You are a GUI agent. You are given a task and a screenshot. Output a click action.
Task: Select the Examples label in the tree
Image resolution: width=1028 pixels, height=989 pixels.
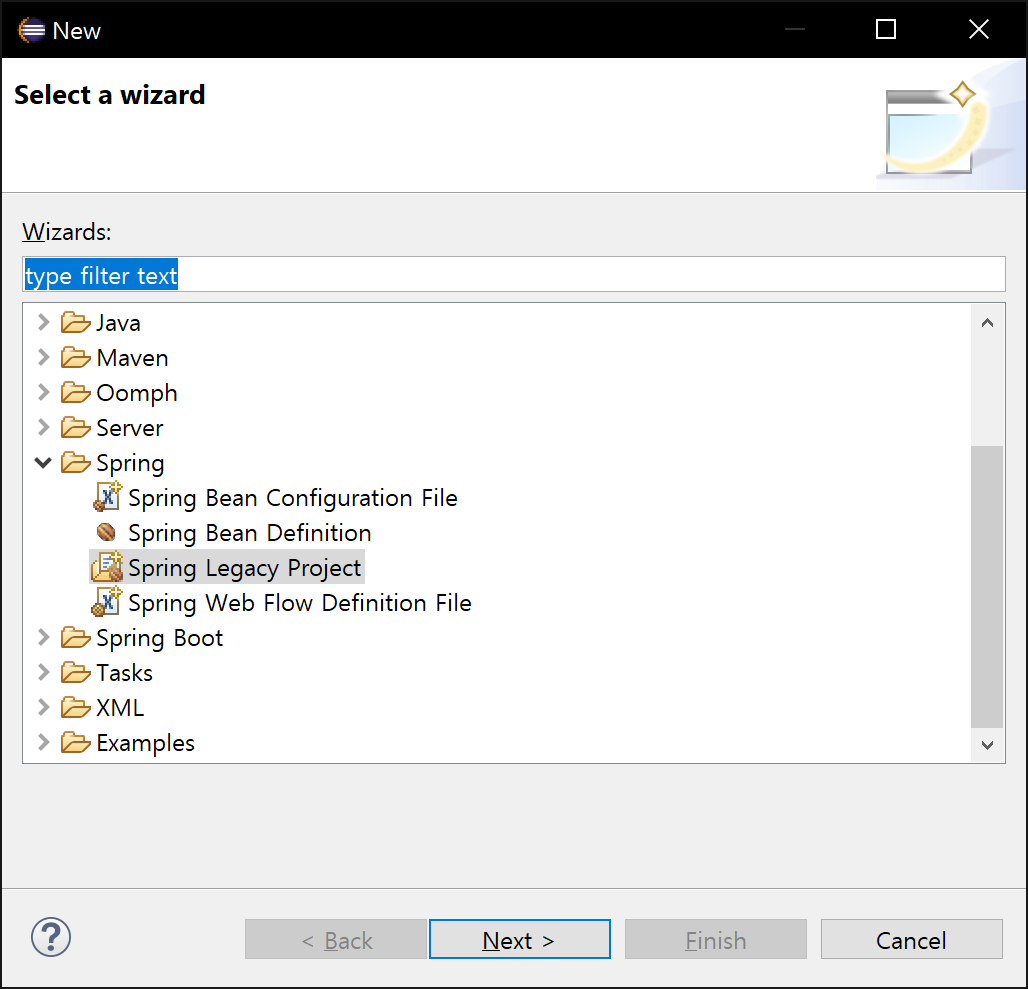[x=145, y=743]
